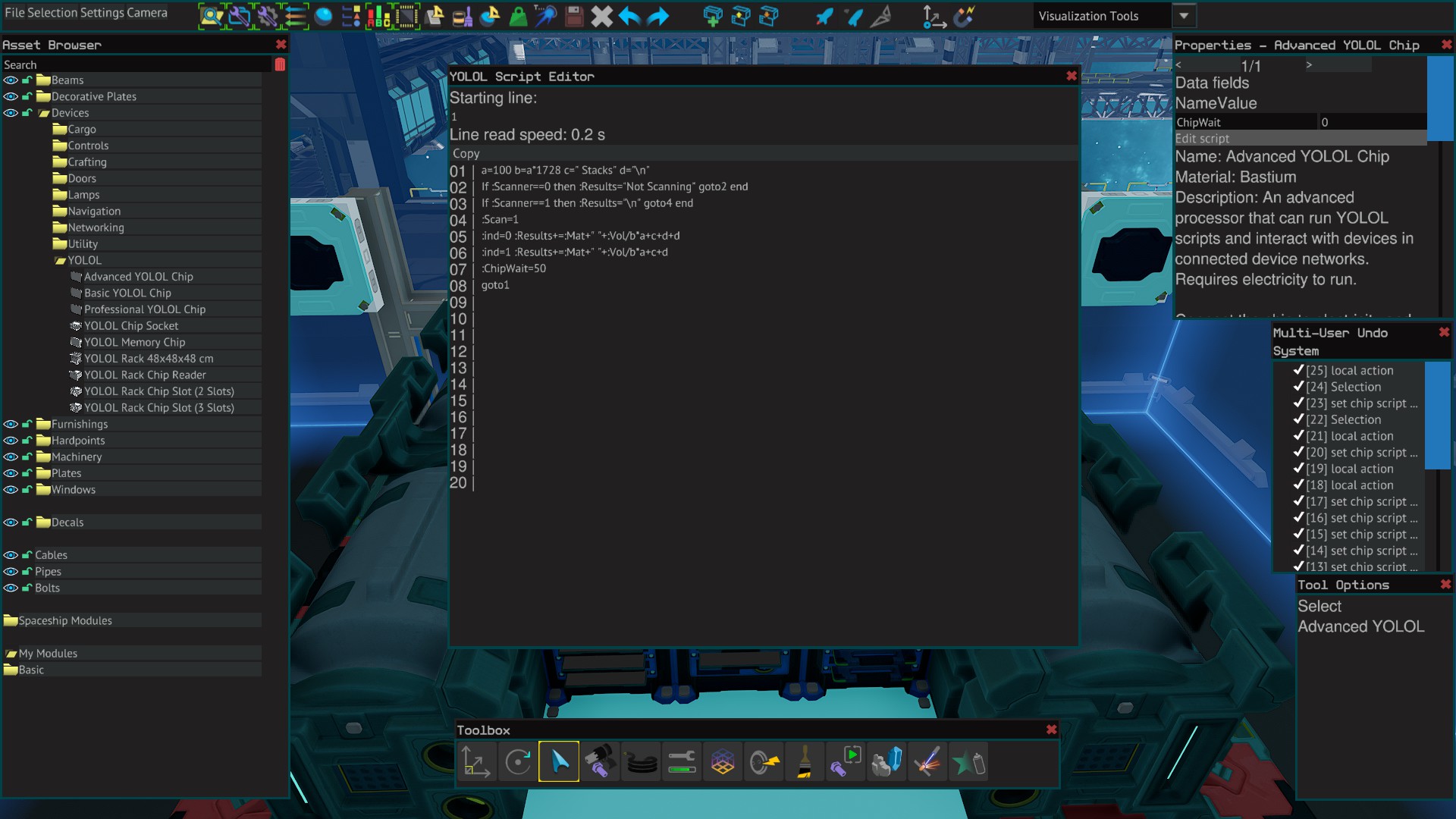Select the welding tool in Toolbox
Viewport: 1456px width, 819px height.
pyautogui.click(x=927, y=762)
